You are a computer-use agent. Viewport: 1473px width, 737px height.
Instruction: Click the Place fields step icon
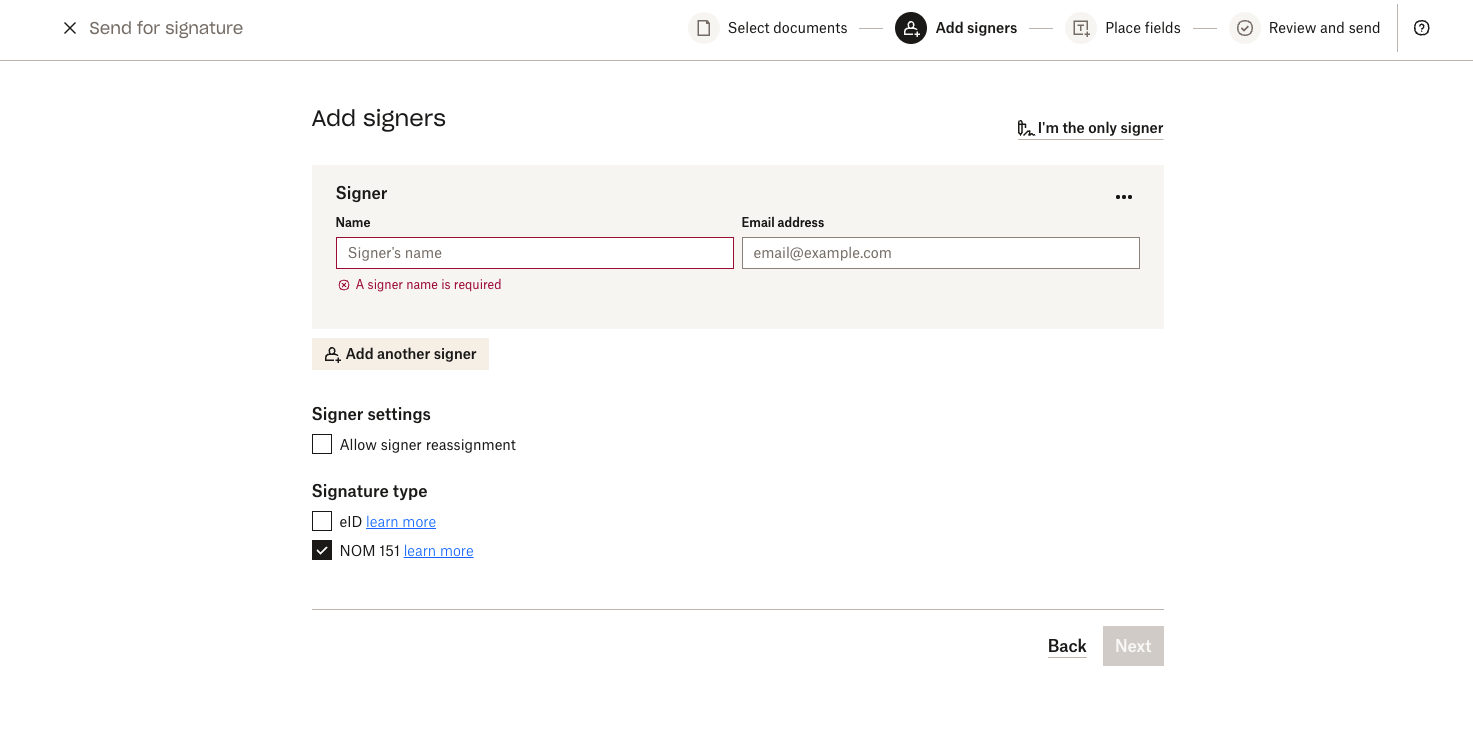pyautogui.click(x=1080, y=28)
